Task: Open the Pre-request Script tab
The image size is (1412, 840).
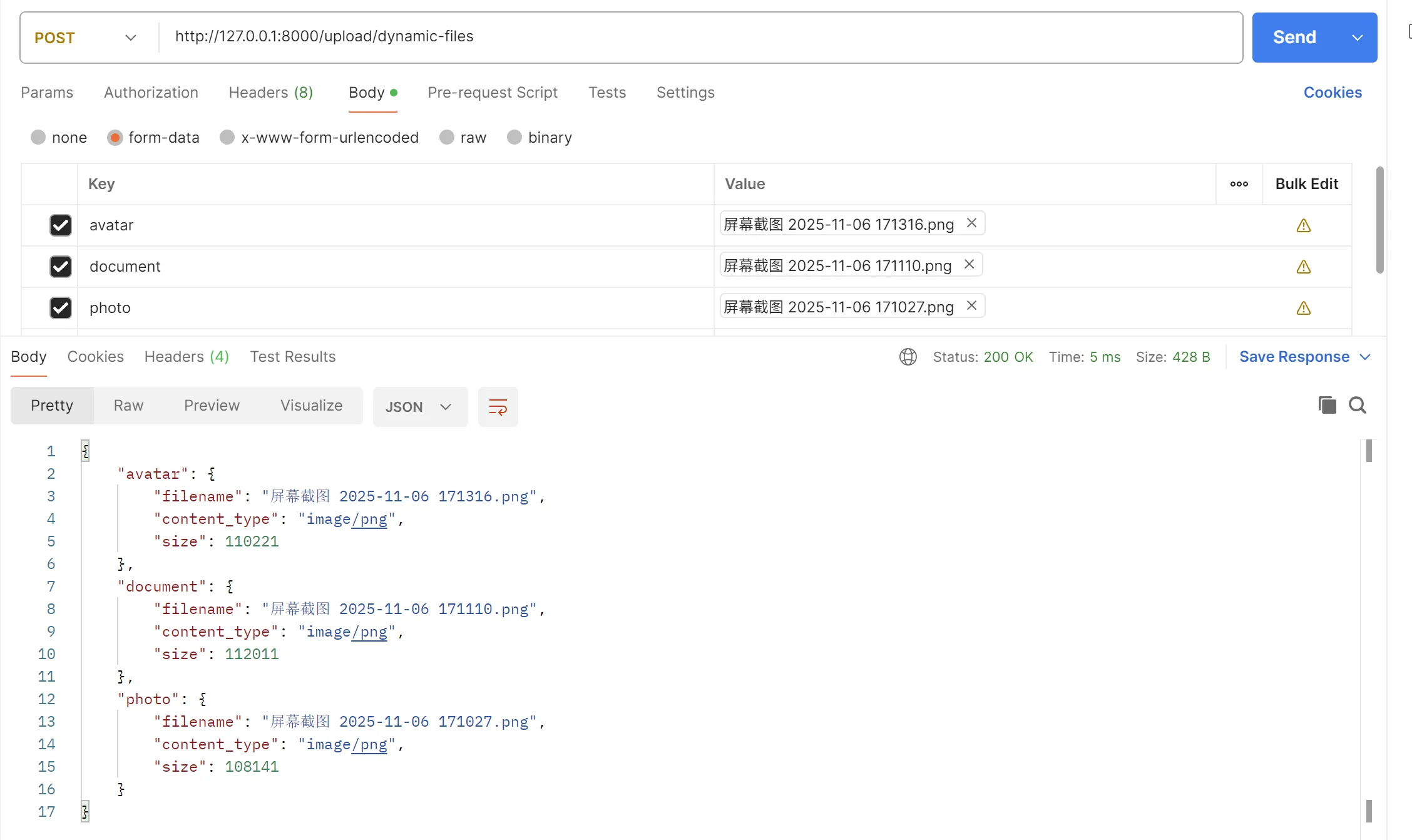Action: pyautogui.click(x=493, y=93)
